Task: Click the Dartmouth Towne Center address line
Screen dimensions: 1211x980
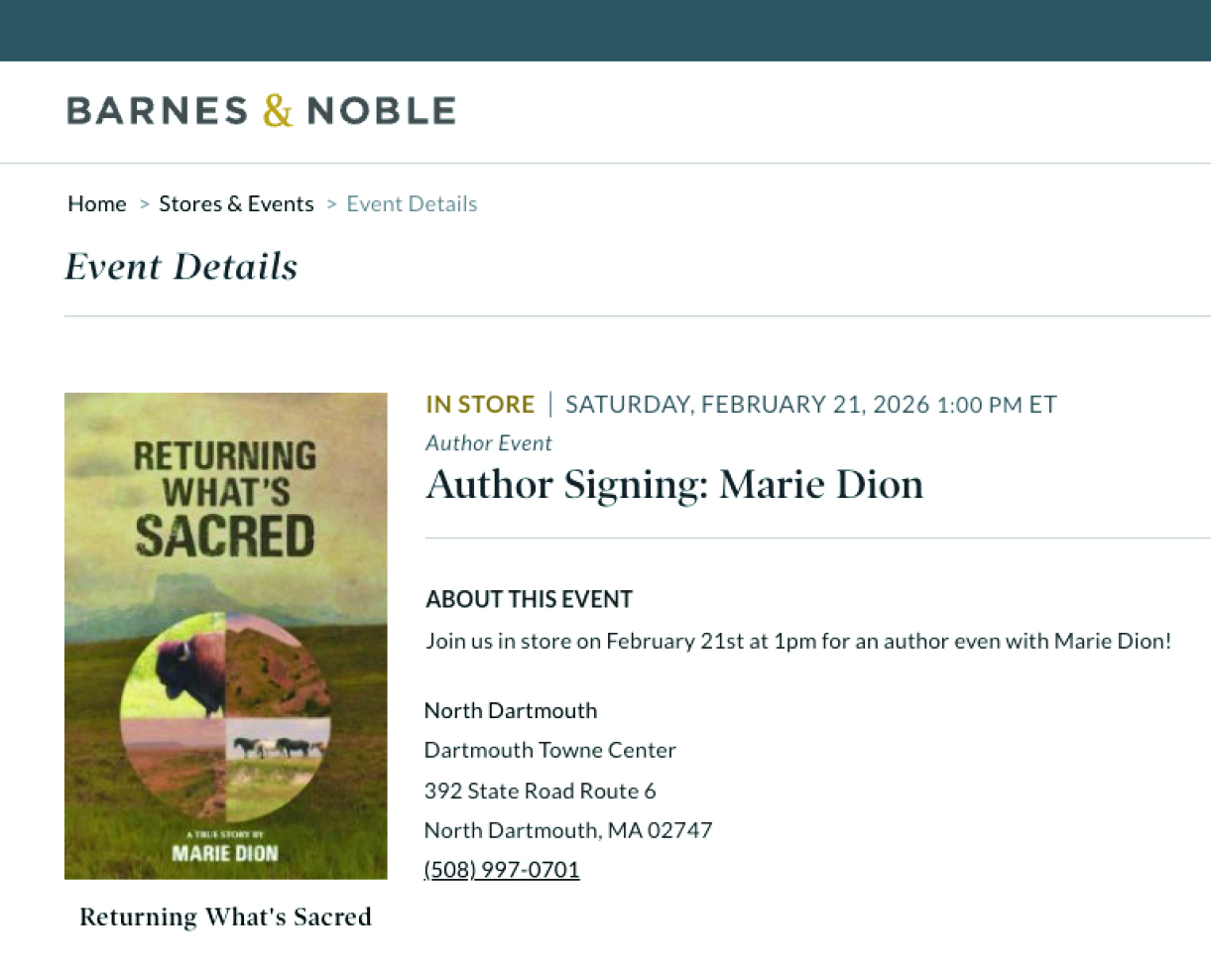Action: pos(550,751)
